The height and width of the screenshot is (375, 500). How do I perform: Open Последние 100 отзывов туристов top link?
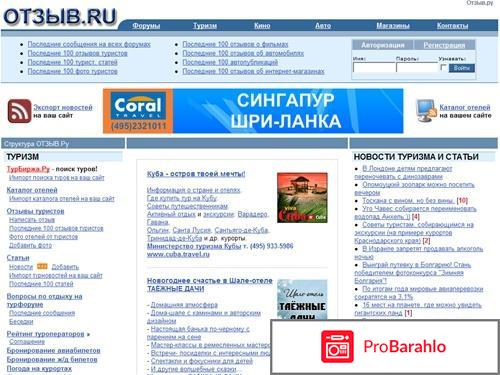point(77,53)
